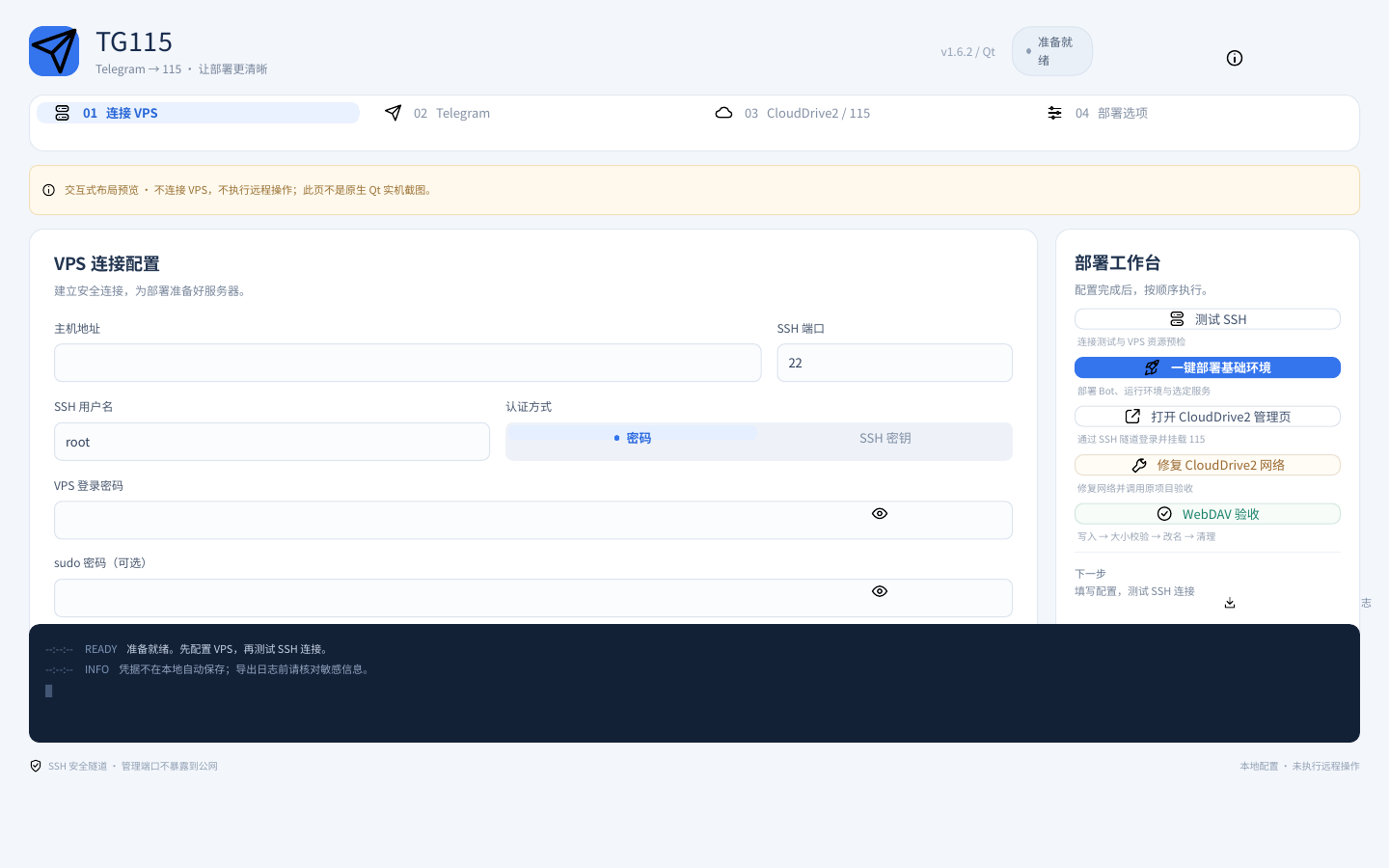Focus the 主机地址 input field

tap(408, 363)
